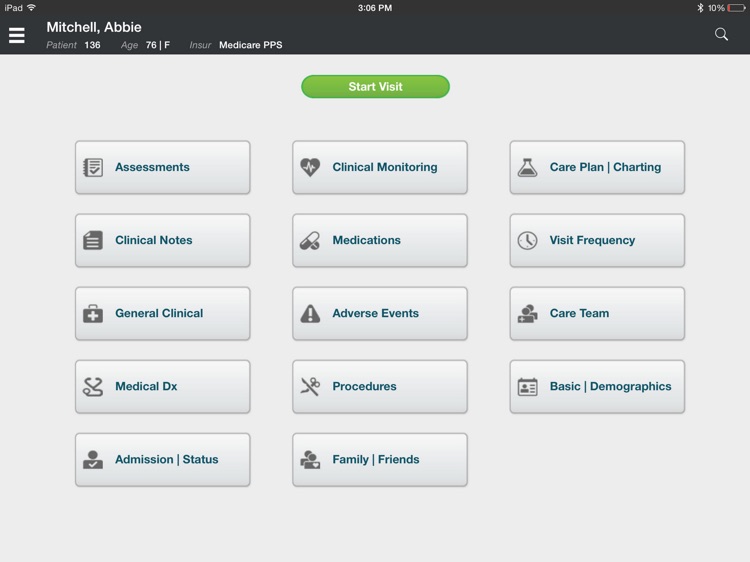Viewport: 750px width, 562px height.
Task: Open Procedures via the scissors icon
Action: (310, 386)
